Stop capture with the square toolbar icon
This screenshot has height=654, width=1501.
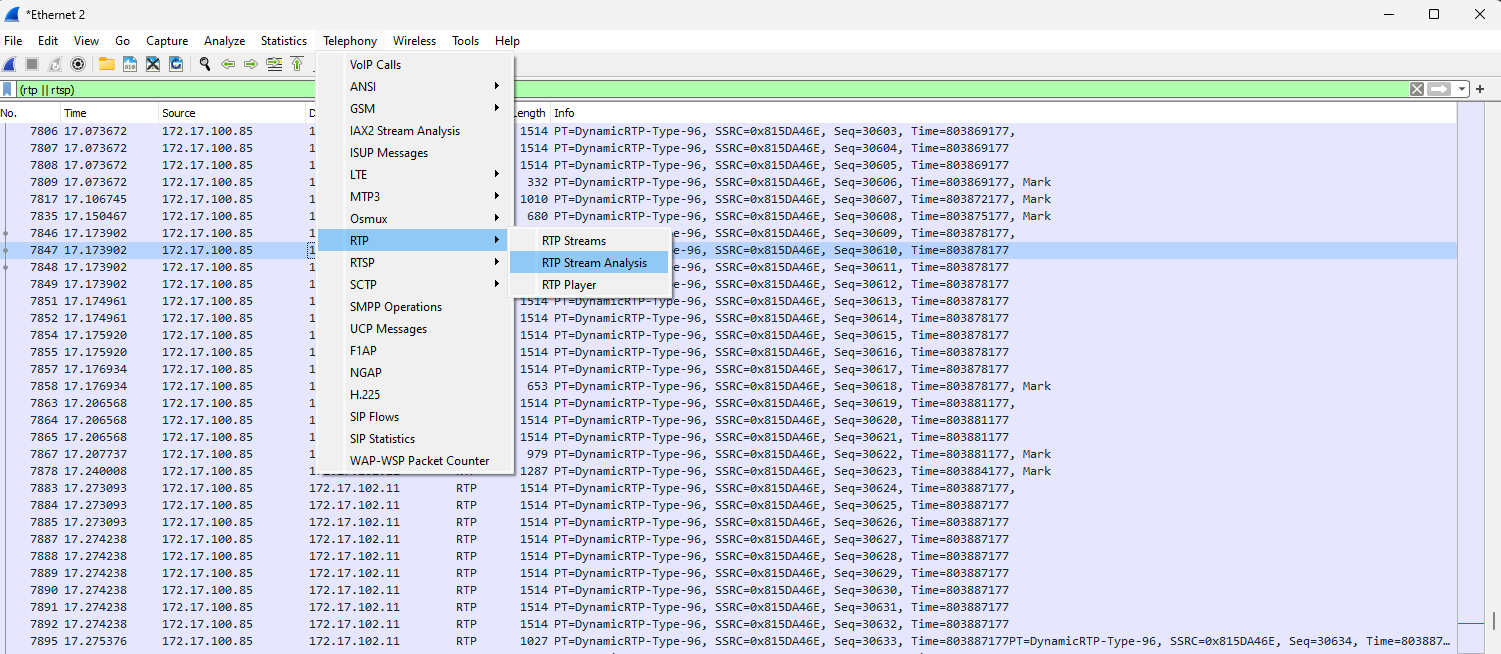pos(32,64)
